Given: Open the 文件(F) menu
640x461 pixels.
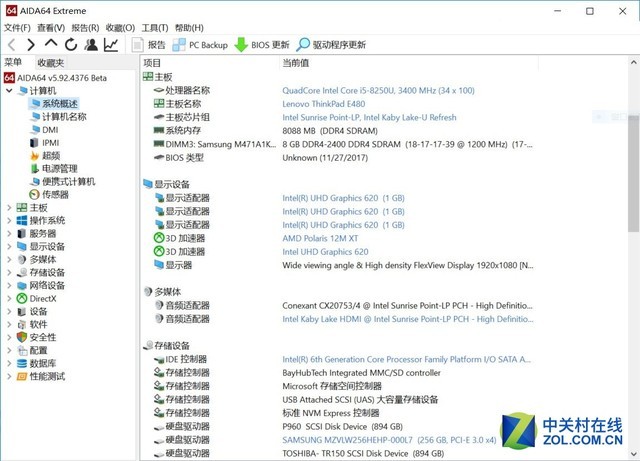Looking at the screenshot, I should 18,28.
